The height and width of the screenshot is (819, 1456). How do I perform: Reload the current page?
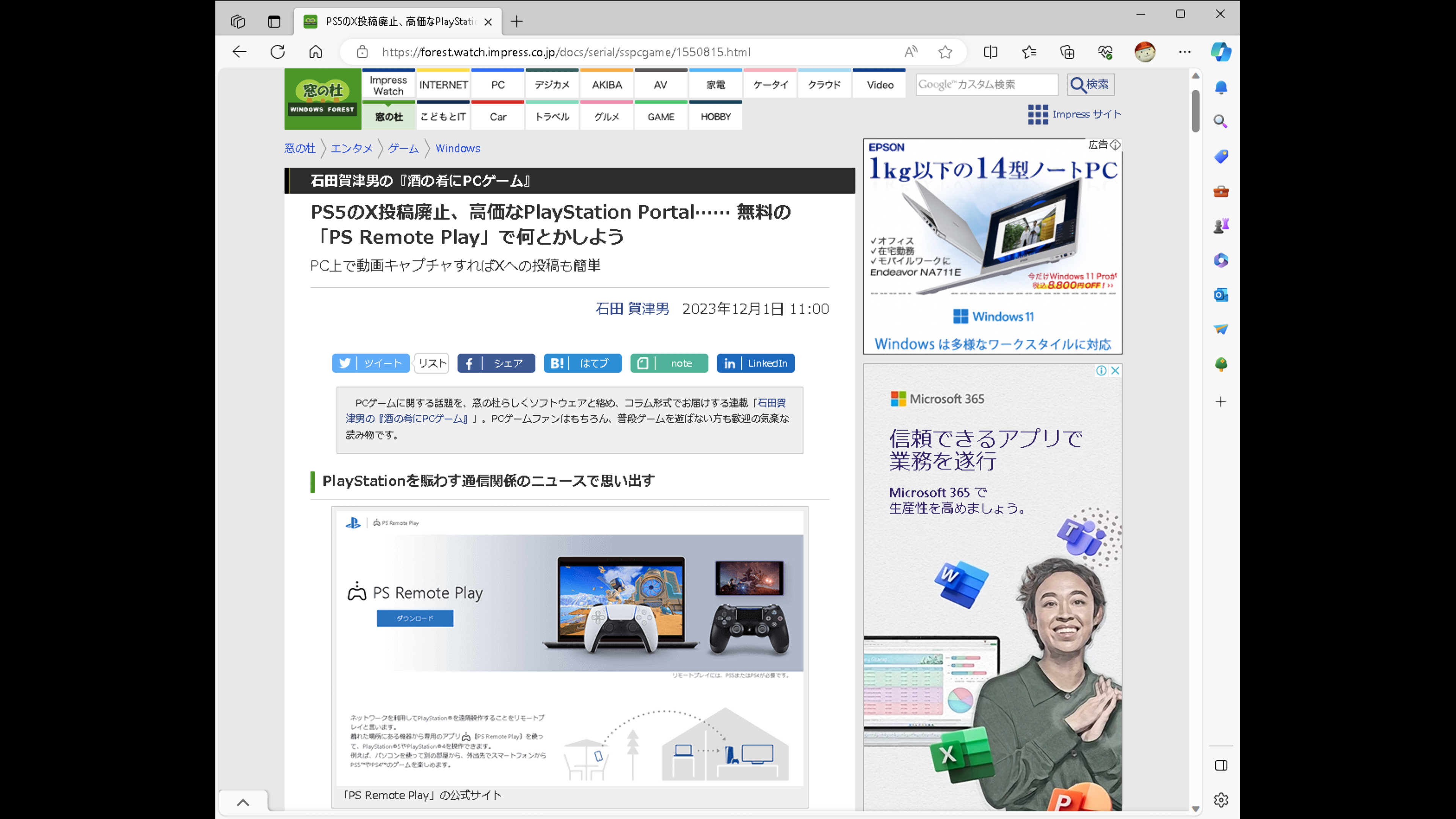pos(278,52)
